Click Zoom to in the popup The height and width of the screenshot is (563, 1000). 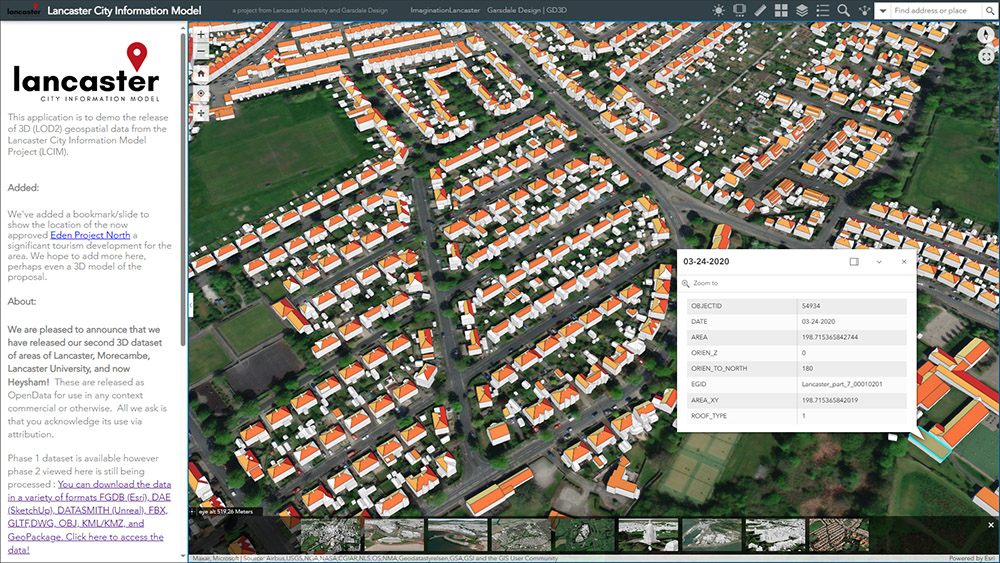click(x=704, y=284)
